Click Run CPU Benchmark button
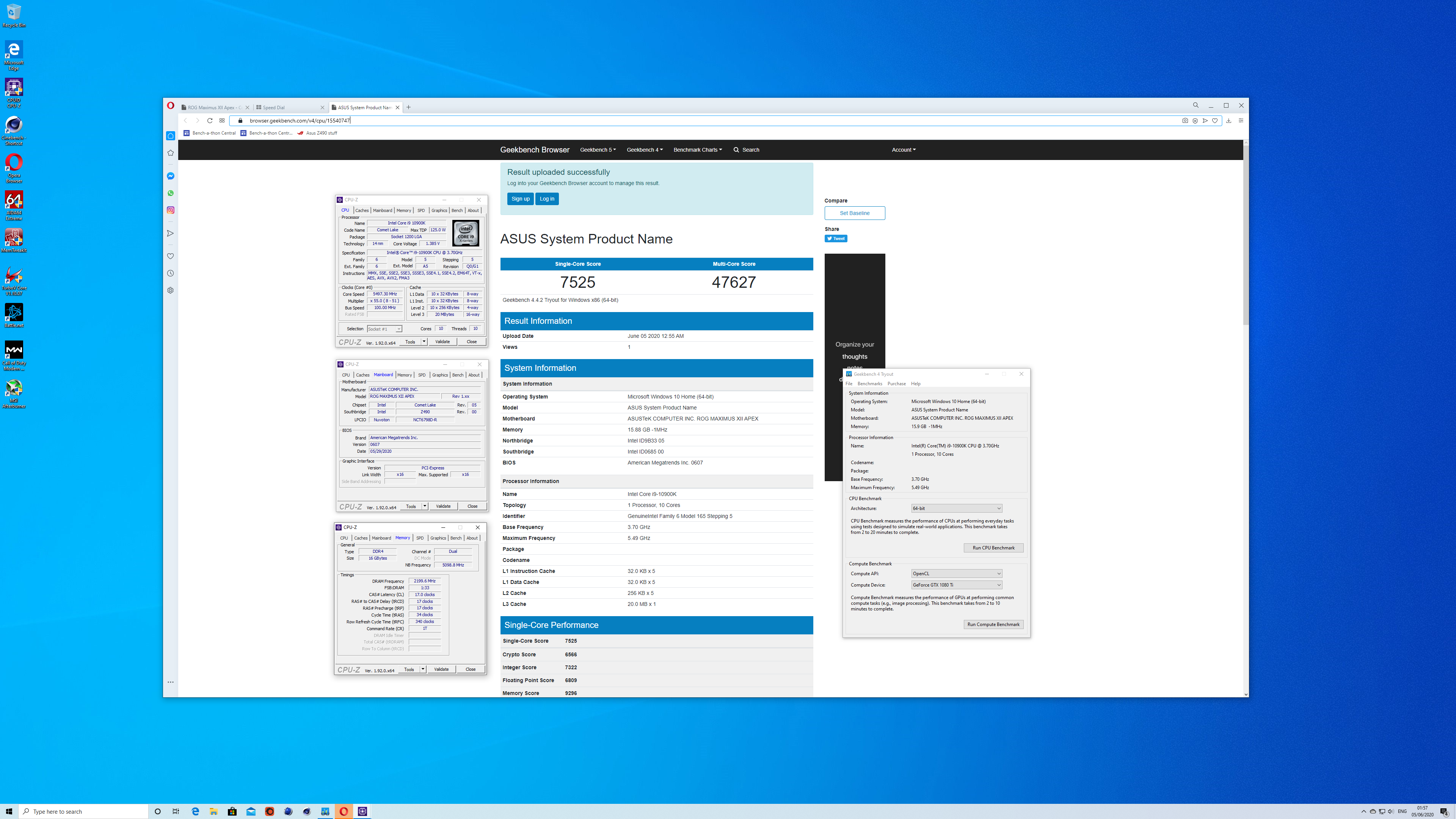The width and height of the screenshot is (1456, 819). click(993, 548)
